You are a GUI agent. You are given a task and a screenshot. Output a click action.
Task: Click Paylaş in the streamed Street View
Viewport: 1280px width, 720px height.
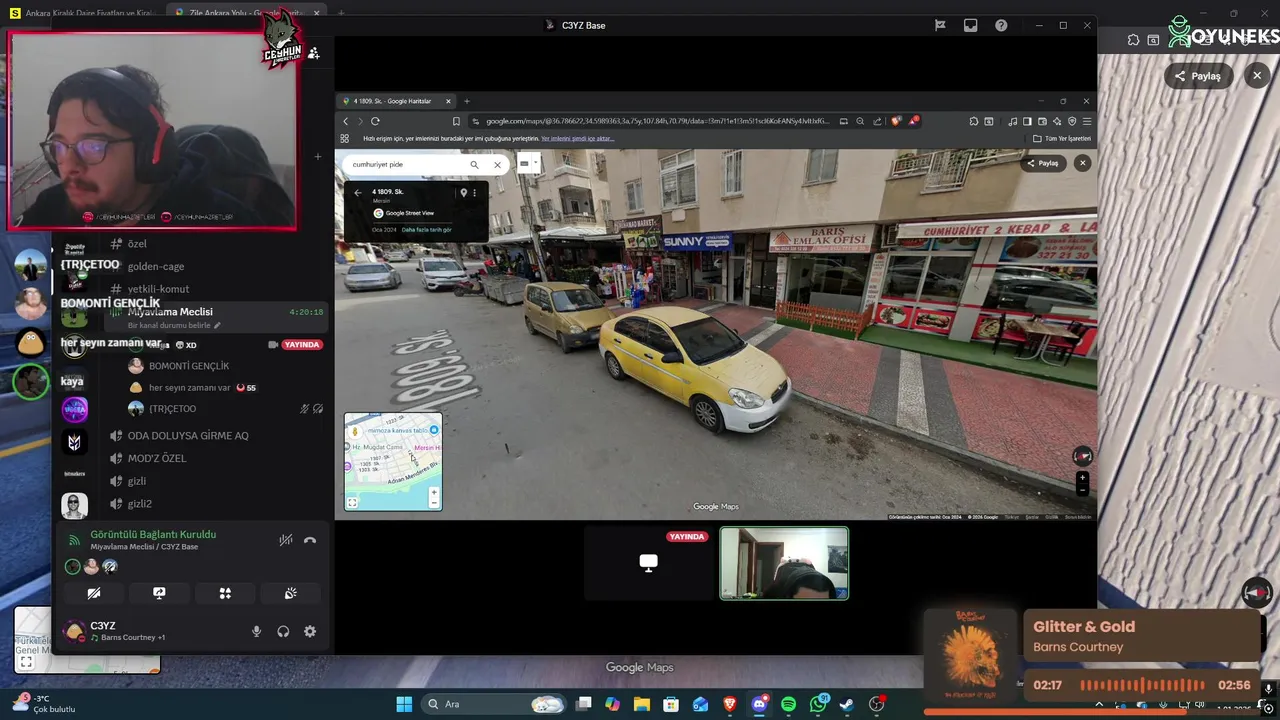pyautogui.click(x=1043, y=163)
